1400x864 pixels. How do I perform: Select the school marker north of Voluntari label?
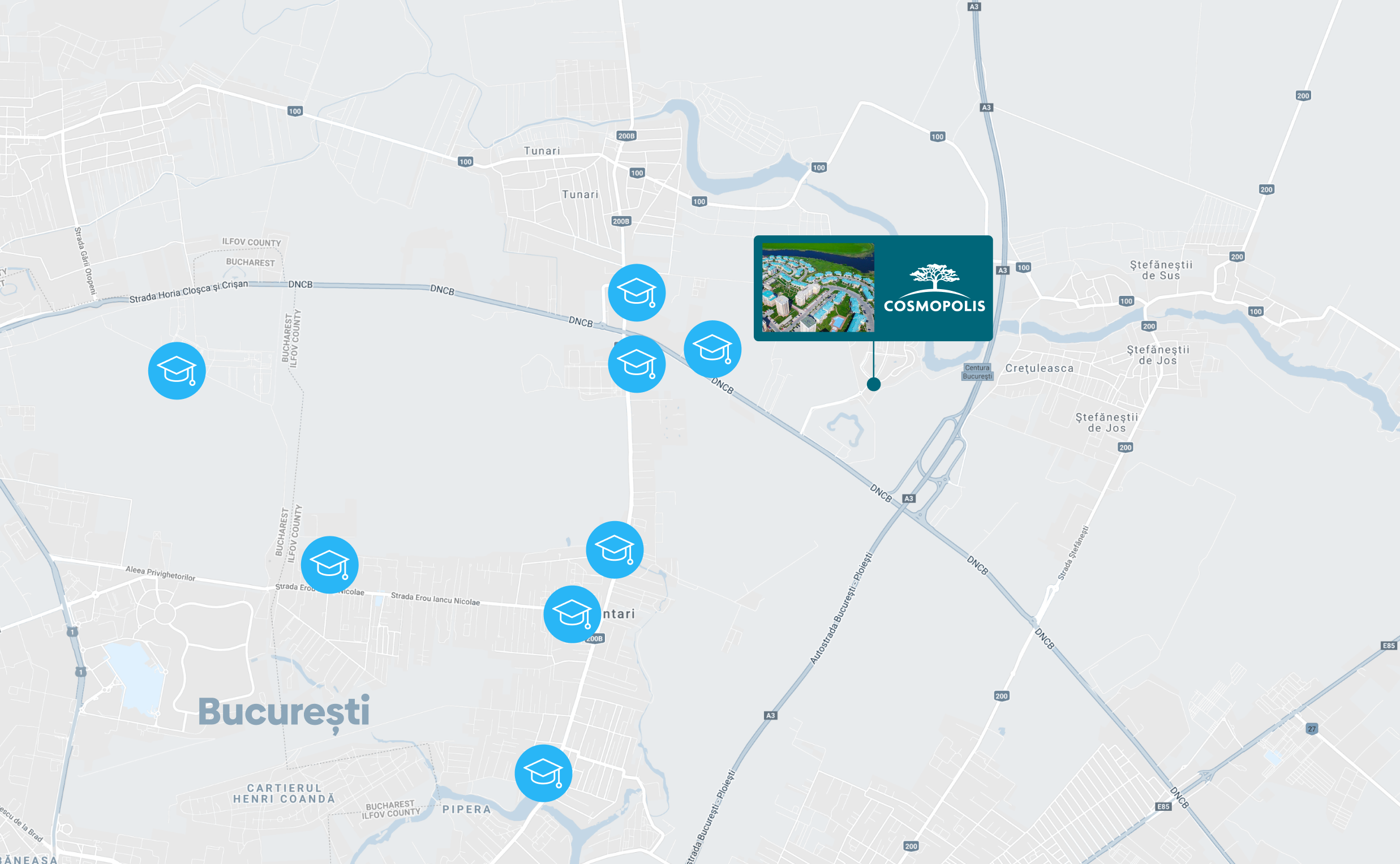click(x=615, y=550)
